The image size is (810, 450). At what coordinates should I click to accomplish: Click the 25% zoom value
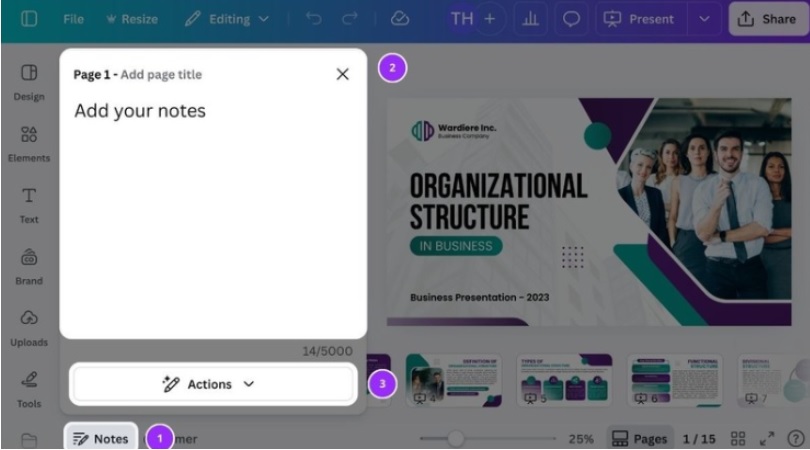[581, 439]
